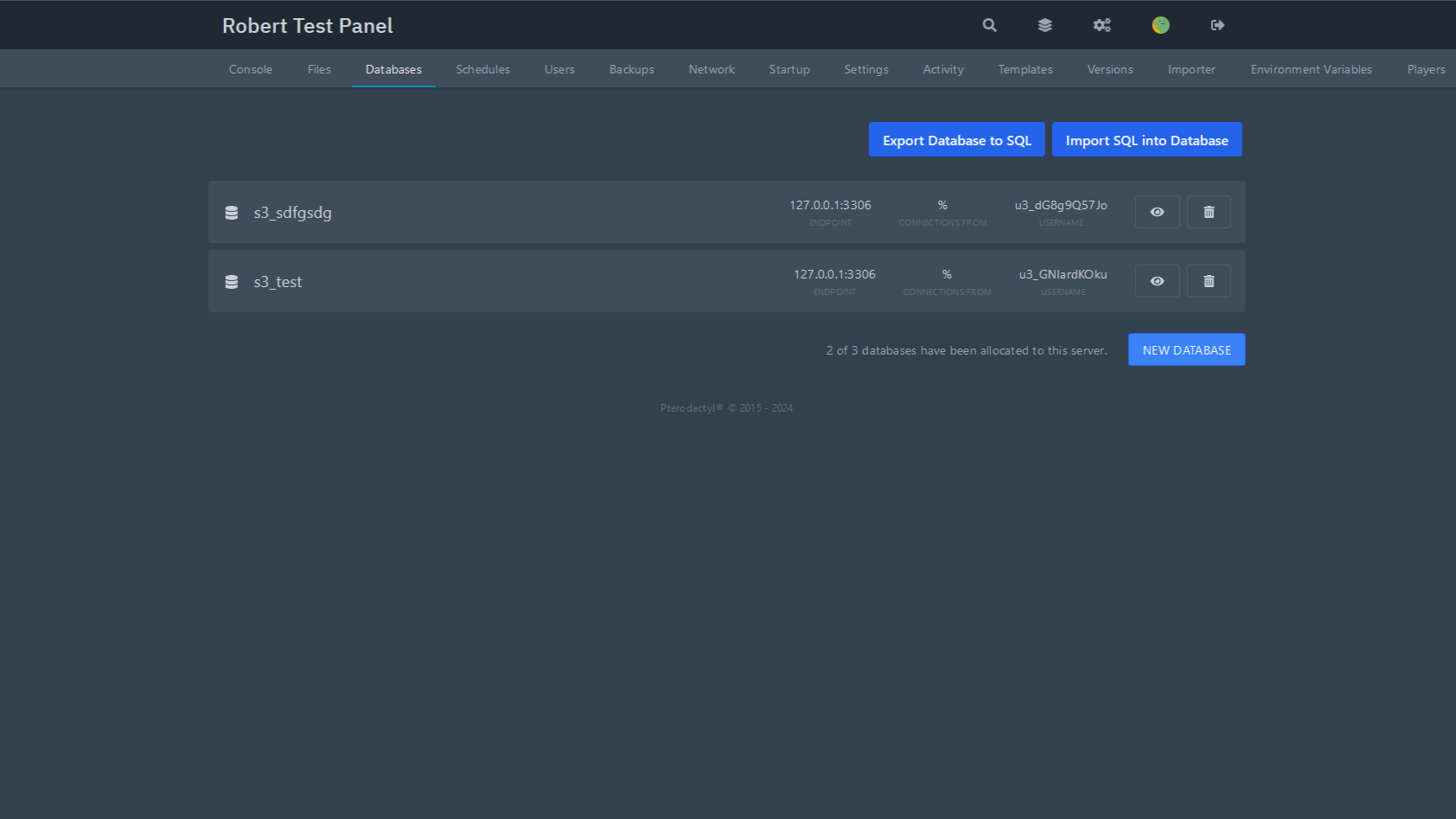The image size is (1456, 819).
Task: Show connection details for s3_sdfgsdg
Action: 1157,212
